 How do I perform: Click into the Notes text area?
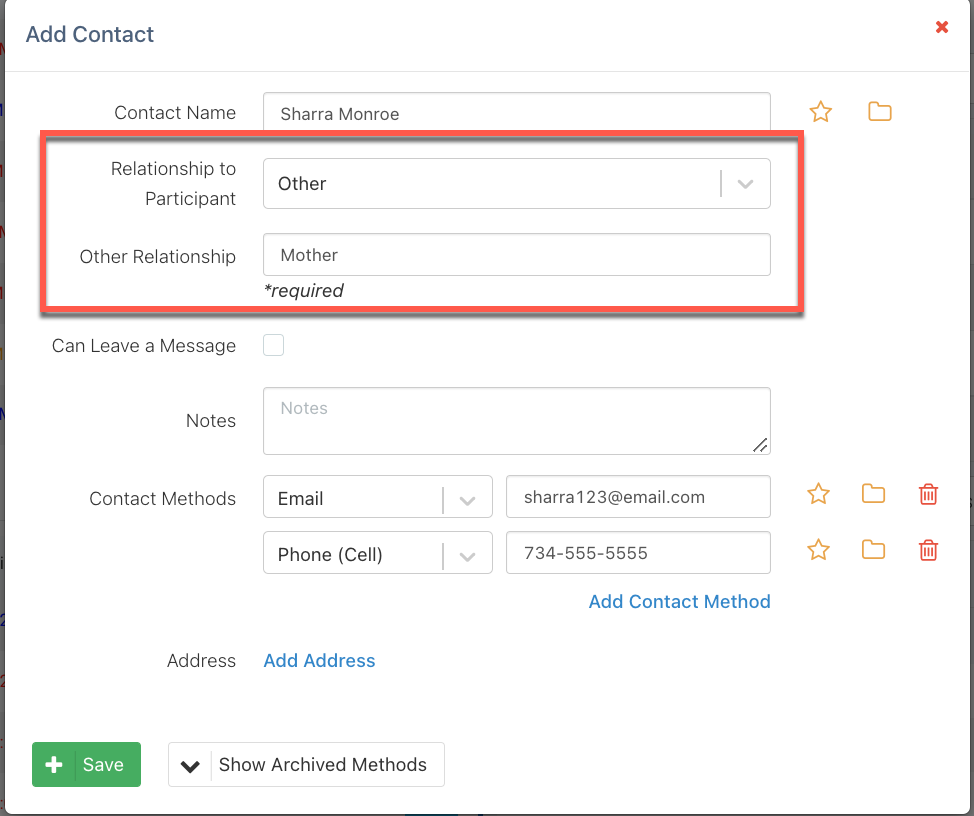click(x=516, y=421)
